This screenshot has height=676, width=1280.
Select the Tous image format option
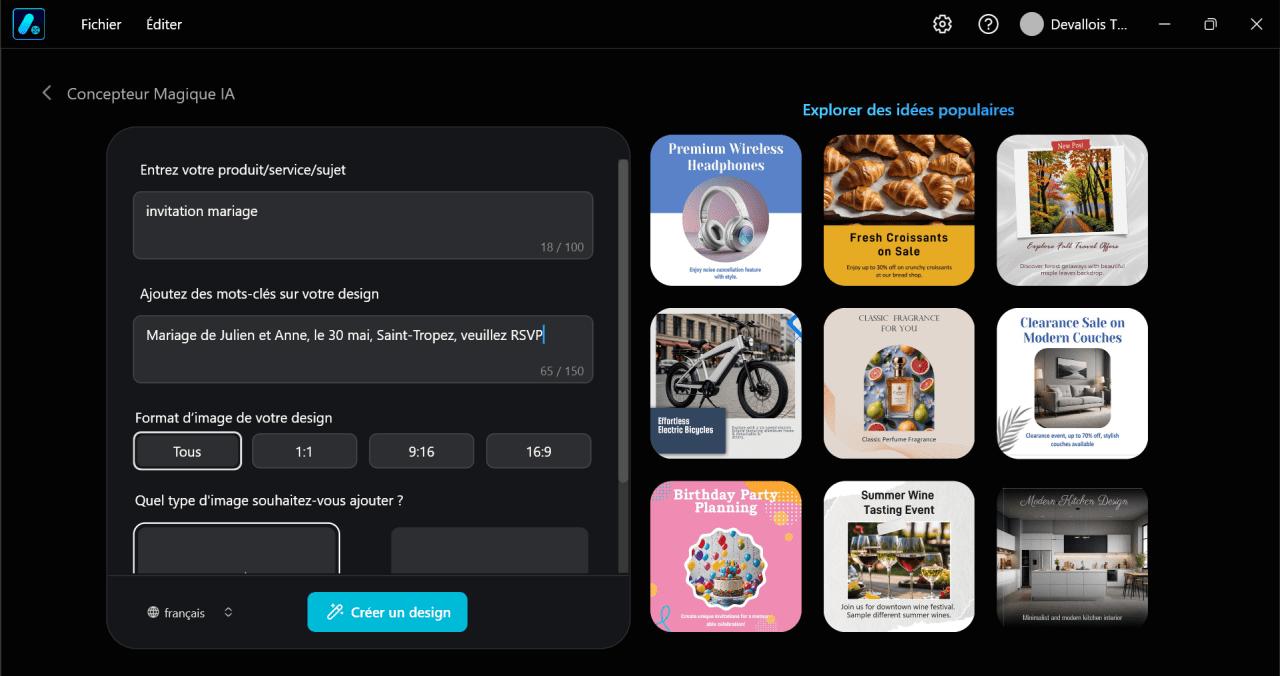point(187,451)
